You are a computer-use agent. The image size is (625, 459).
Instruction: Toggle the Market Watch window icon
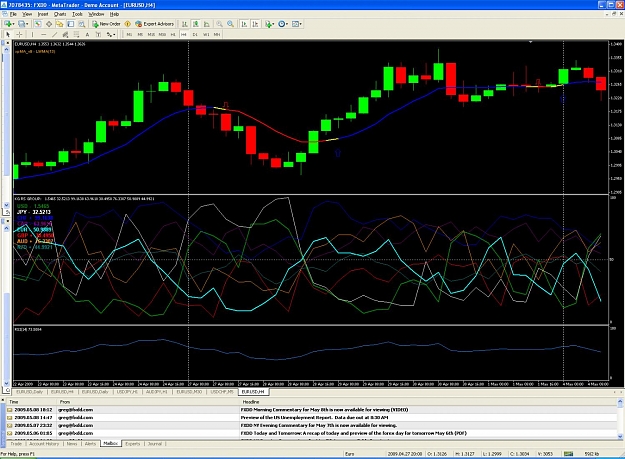pyautogui.click(x=38, y=24)
